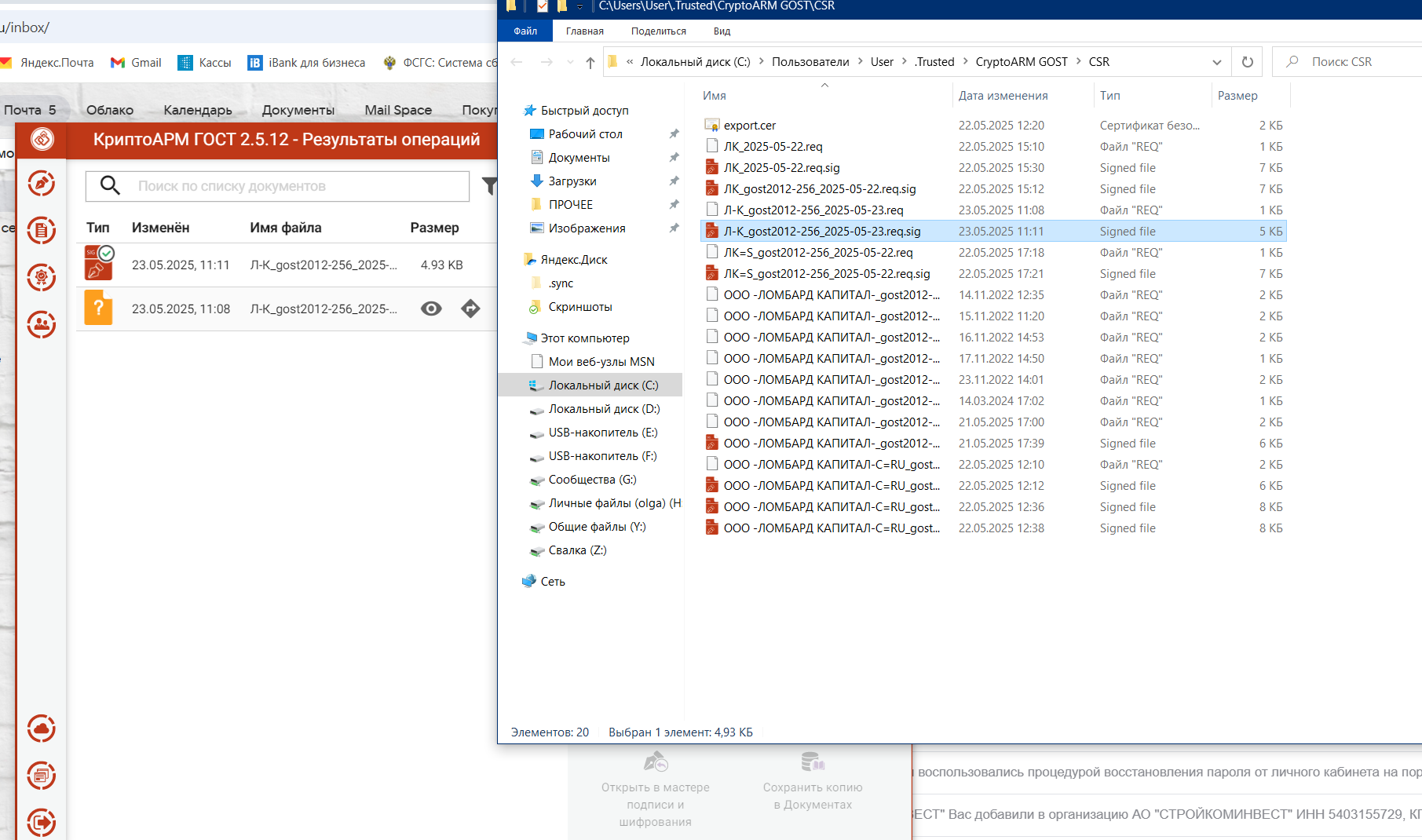
Task: Go up one folder level in Explorer
Action: [x=590, y=62]
